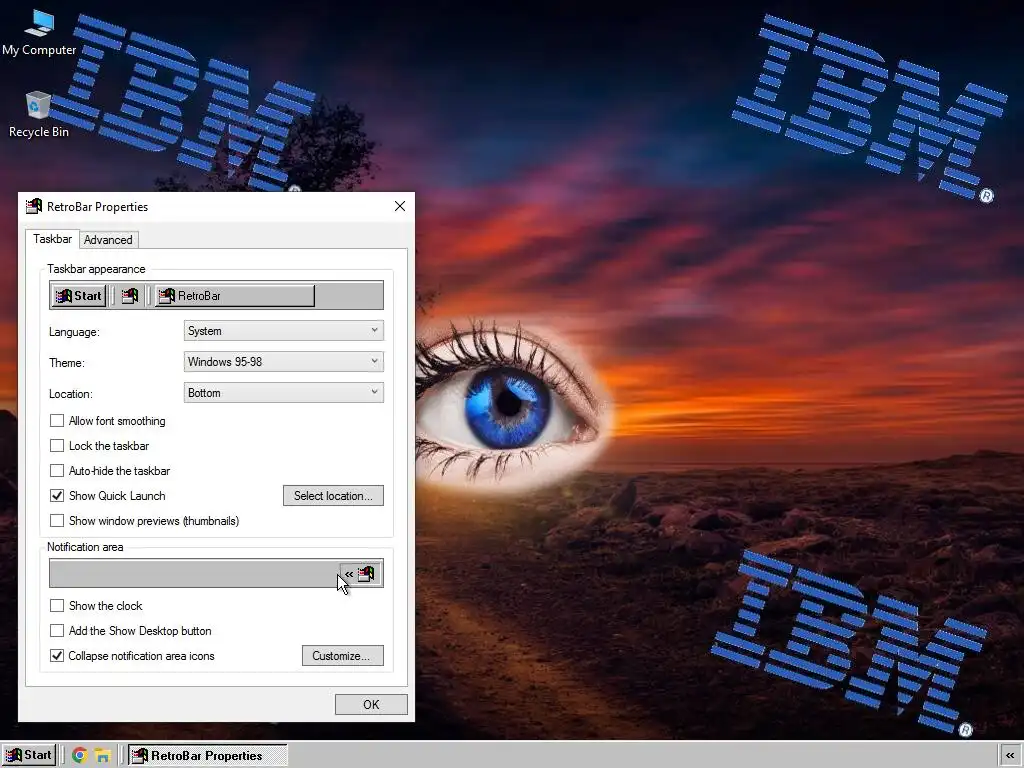Click the Start button on the real taskbar
The width and height of the screenshot is (1024, 768).
tap(29, 755)
